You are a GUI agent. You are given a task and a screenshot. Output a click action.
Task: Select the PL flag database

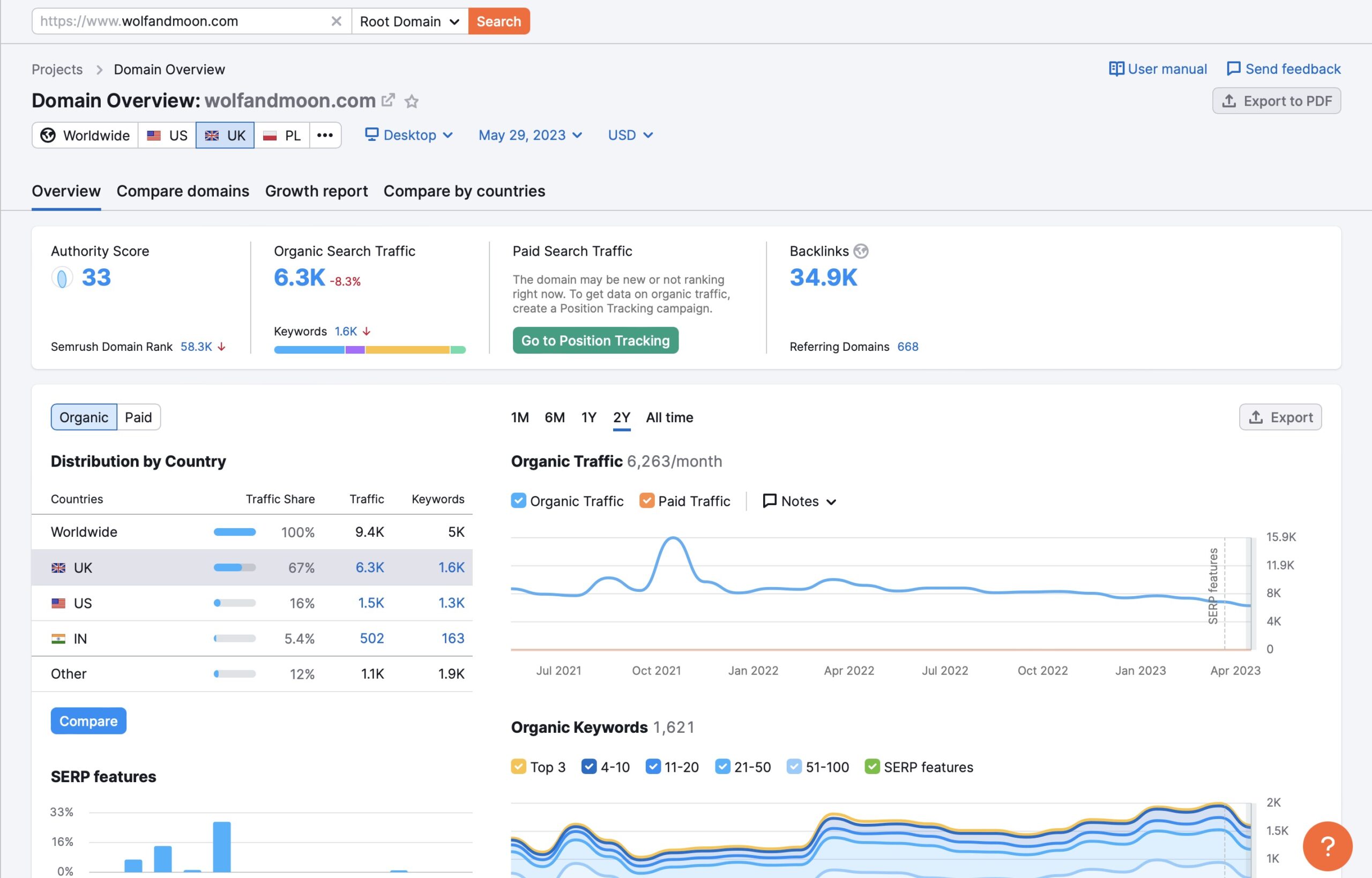coord(282,135)
